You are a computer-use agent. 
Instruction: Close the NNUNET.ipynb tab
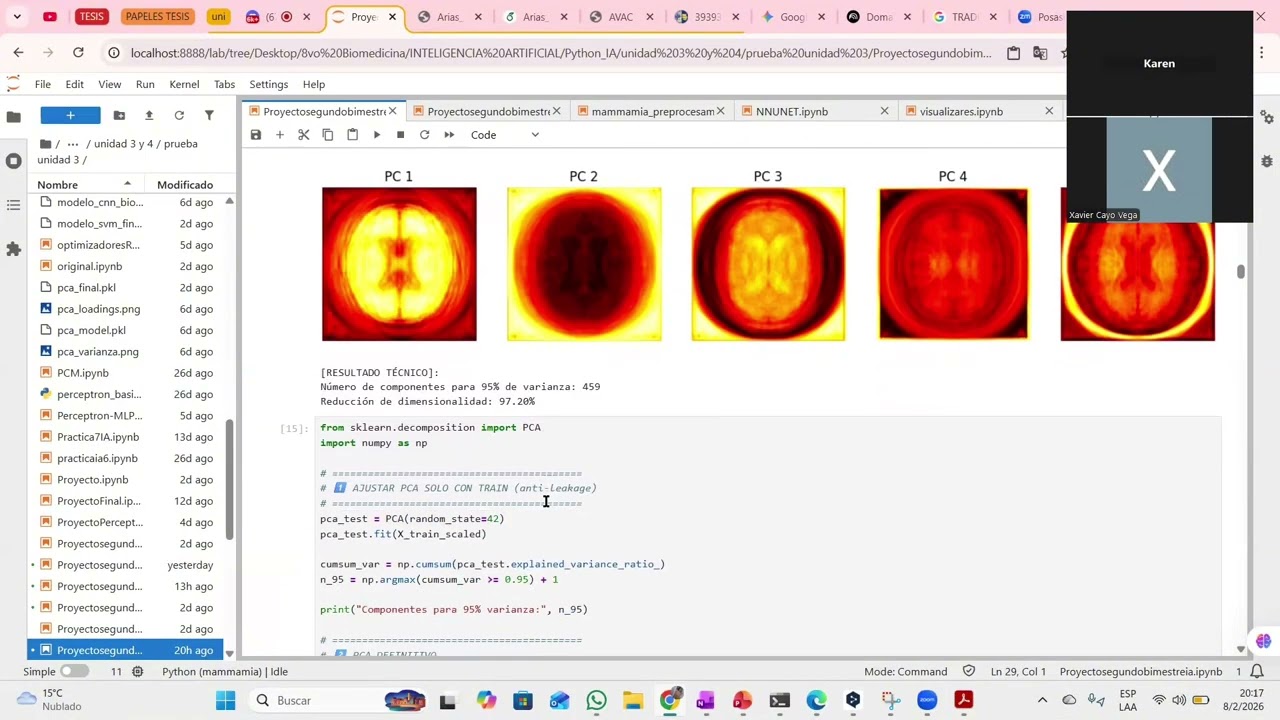coord(884,111)
